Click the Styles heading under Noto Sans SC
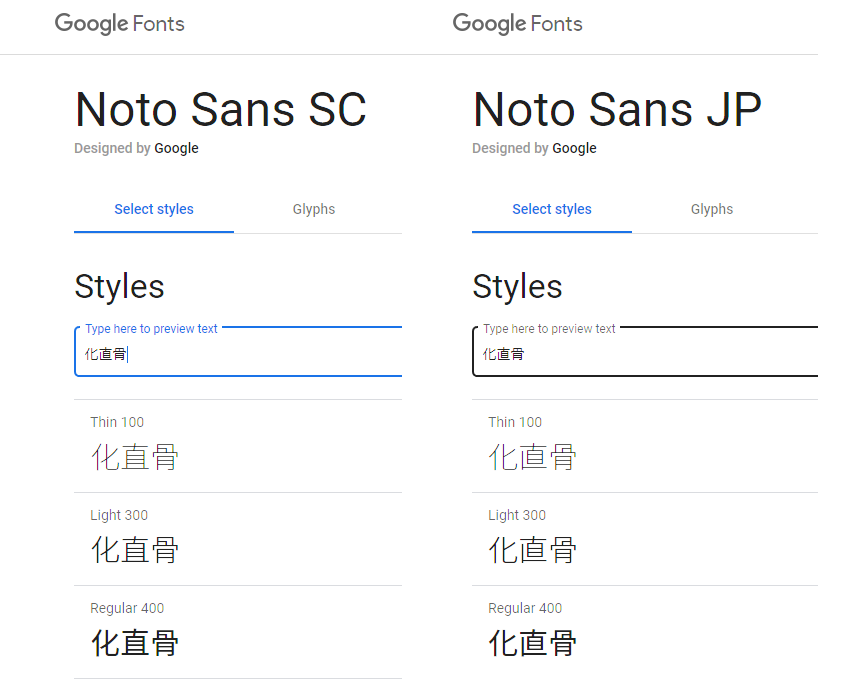This screenshot has width=842, height=679. 119,287
